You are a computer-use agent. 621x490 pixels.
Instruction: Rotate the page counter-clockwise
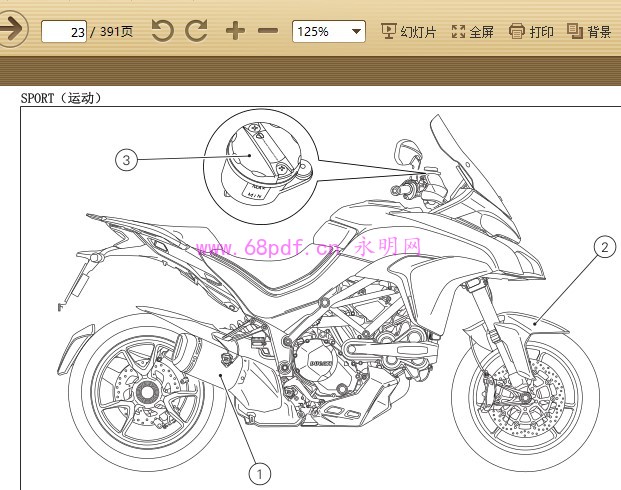click(x=162, y=31)
